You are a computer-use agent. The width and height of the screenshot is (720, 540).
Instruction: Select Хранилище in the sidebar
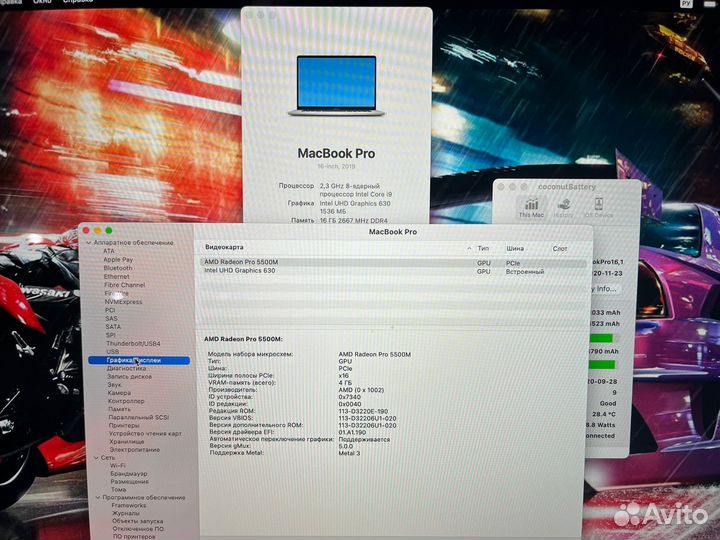click(127, 442)
